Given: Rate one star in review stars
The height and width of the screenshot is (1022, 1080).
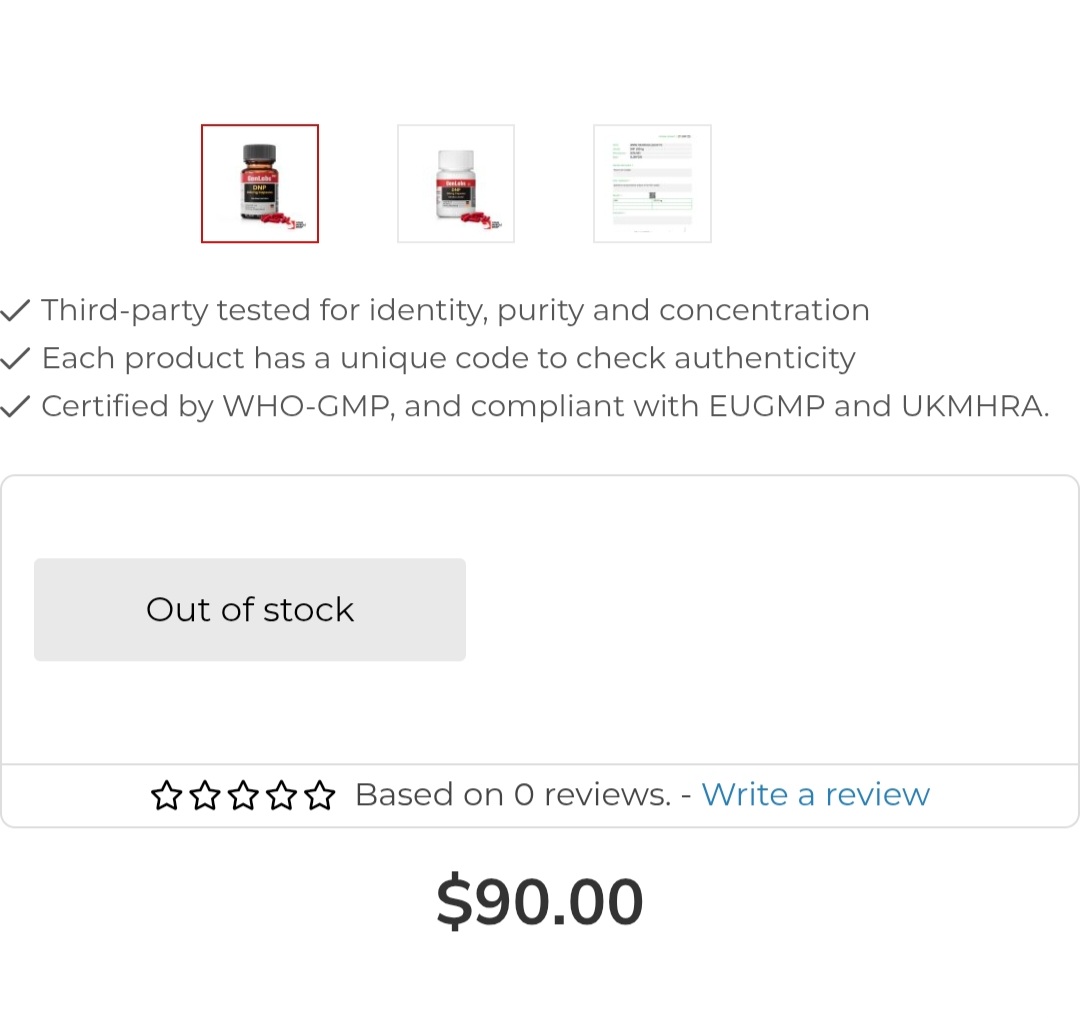Looking at the screenshot, I should coord(166,796).
